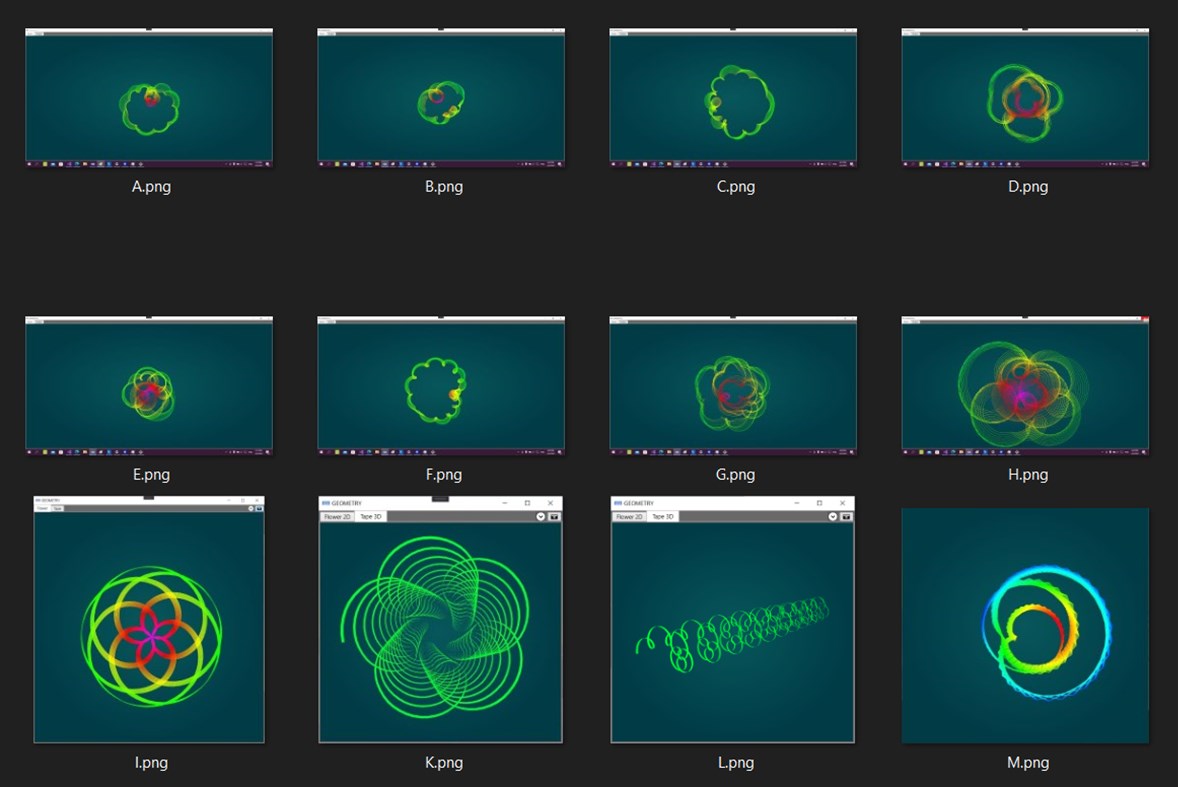The width and height of the screenshot is (1178, 787).
Task: Expand the dropdown arrow in L.png's toolbar
Action: point(833,516)
